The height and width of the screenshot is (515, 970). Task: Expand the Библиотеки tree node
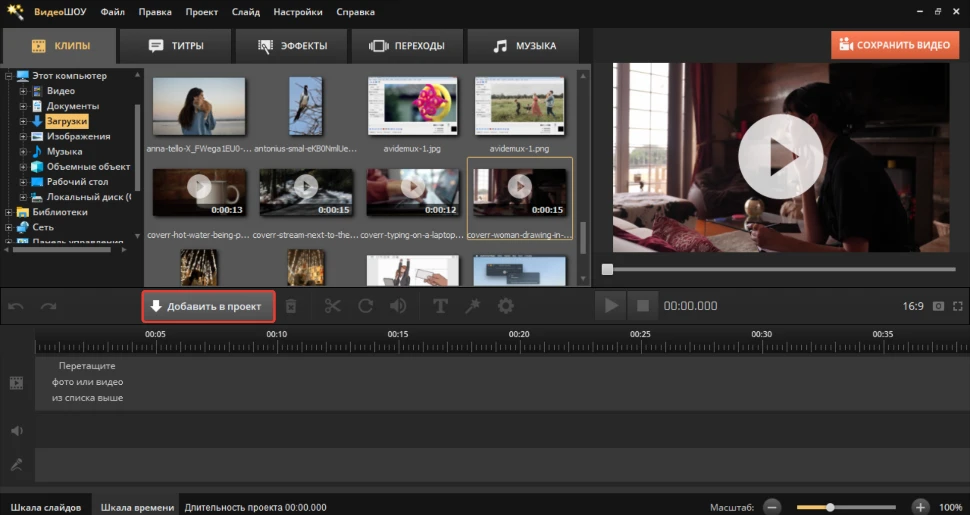(9, 212)
